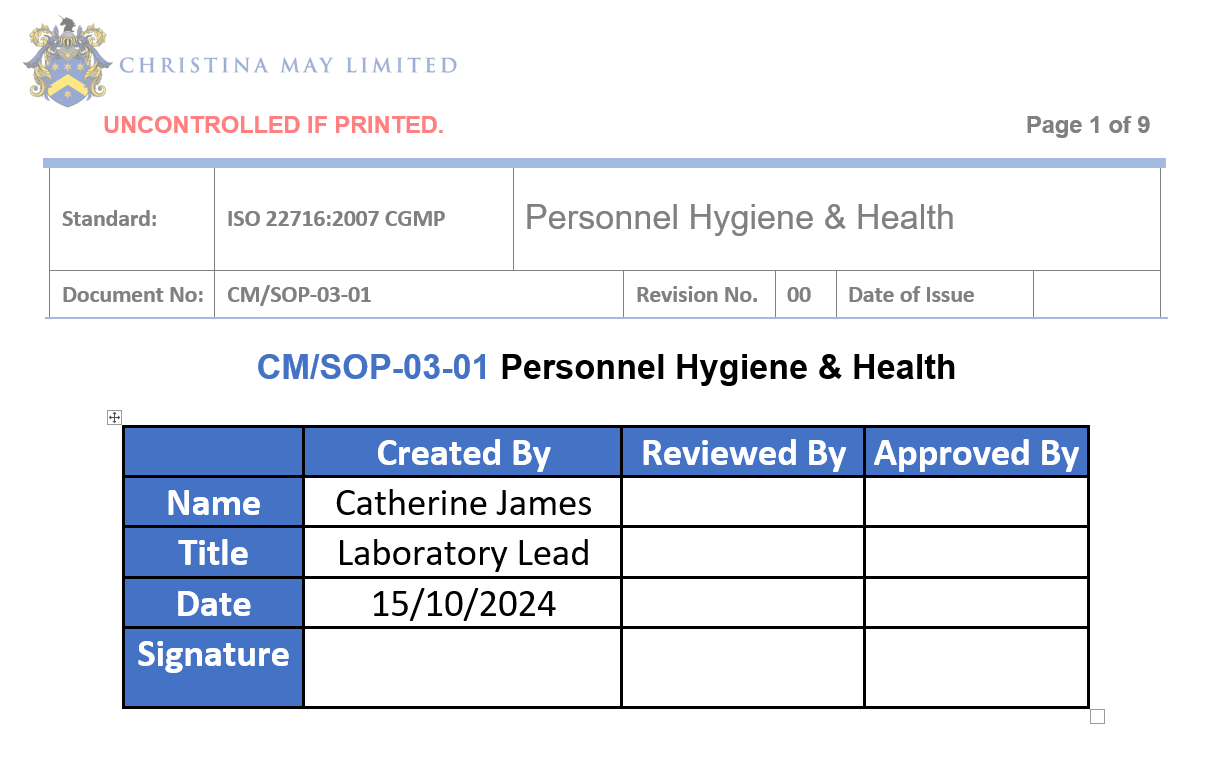
Task: Click the Christina May crest logo
Action: point(67,62)
